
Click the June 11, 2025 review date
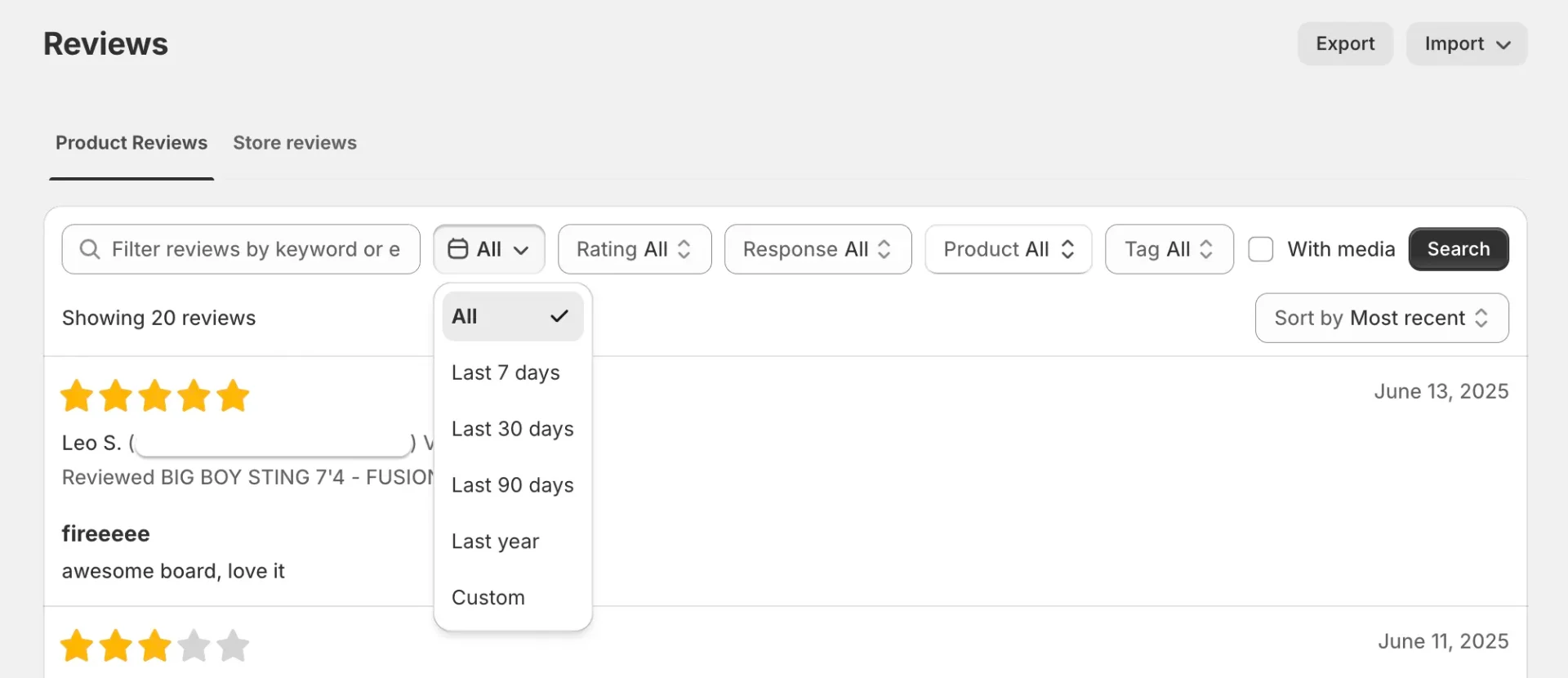point(1443,641)
